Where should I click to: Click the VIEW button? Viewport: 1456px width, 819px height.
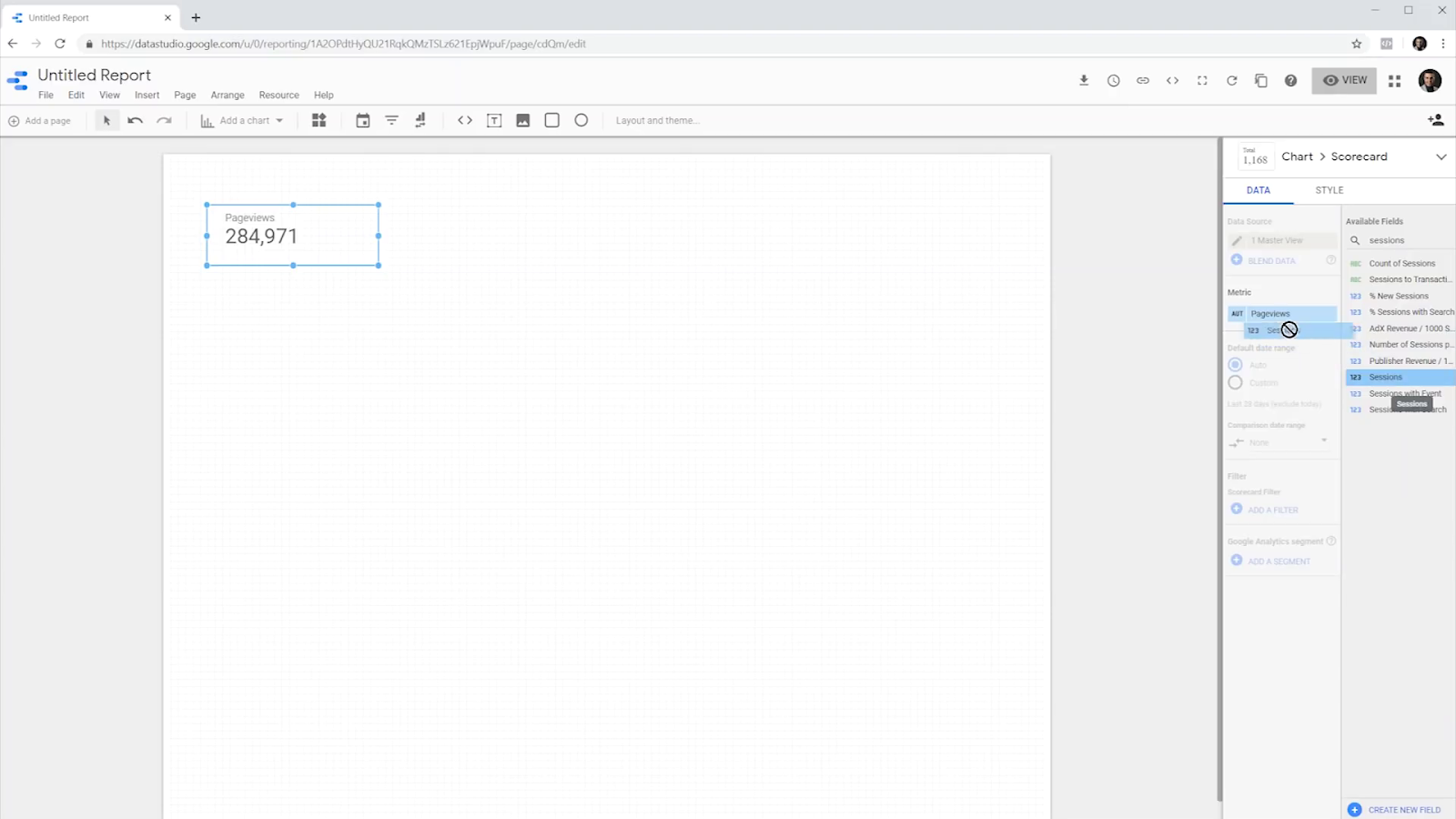coord(1344,80)
